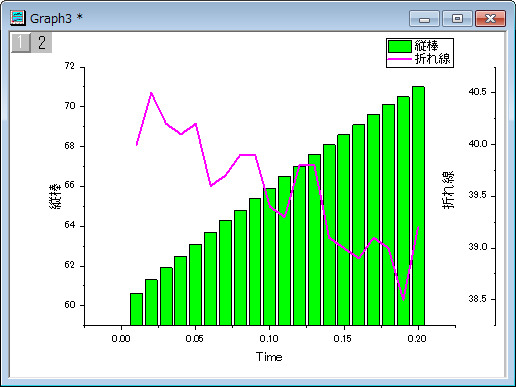Screen dimensions: 516x387
Task: Click the left axis tick label 66
Action: [x=70, y=185]
